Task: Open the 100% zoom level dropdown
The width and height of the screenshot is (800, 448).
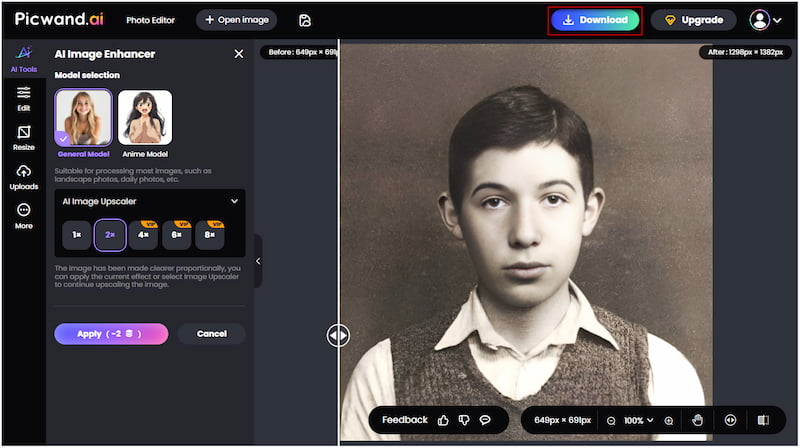Action: pos(638,420)
